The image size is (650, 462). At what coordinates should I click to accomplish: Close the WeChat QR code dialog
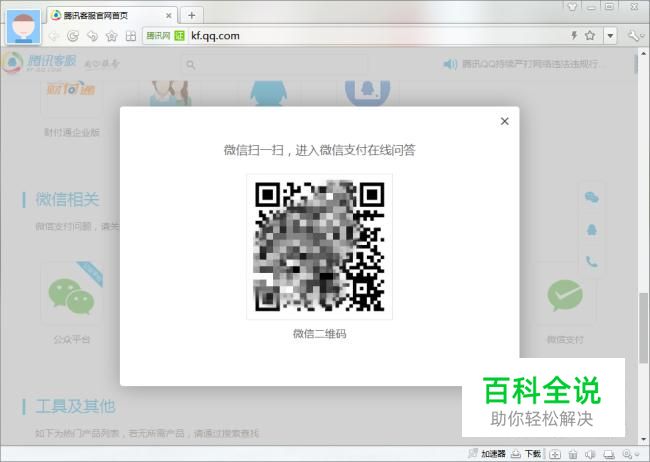pos(504,121)
